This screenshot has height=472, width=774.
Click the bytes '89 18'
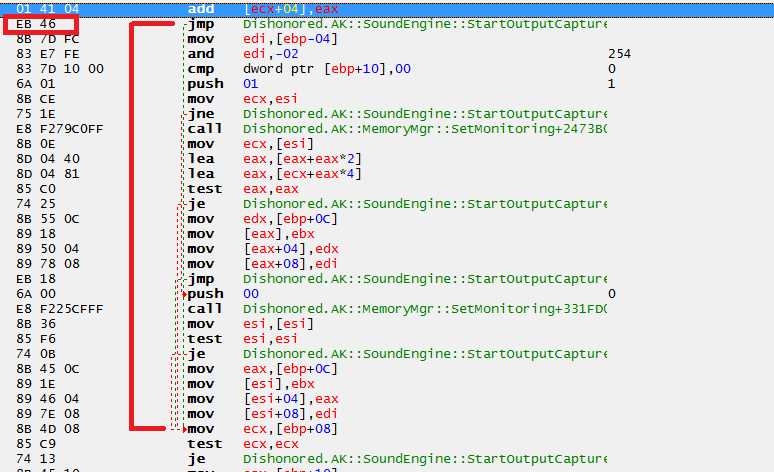pyautogui.click(x=36, y=234)
